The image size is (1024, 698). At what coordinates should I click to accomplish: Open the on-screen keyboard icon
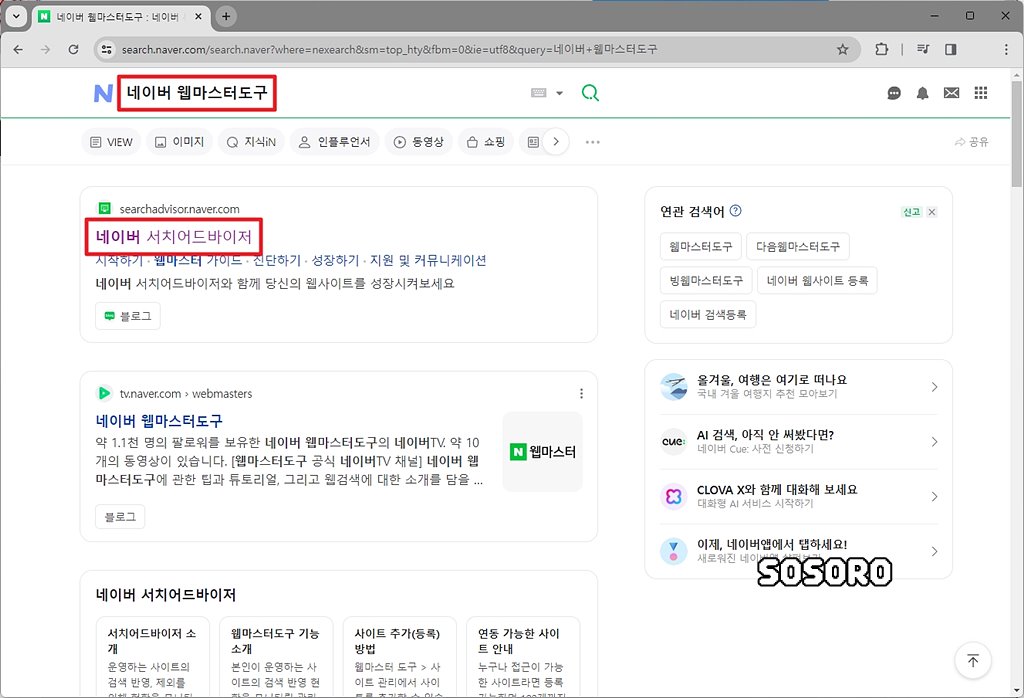coord(539,93)
